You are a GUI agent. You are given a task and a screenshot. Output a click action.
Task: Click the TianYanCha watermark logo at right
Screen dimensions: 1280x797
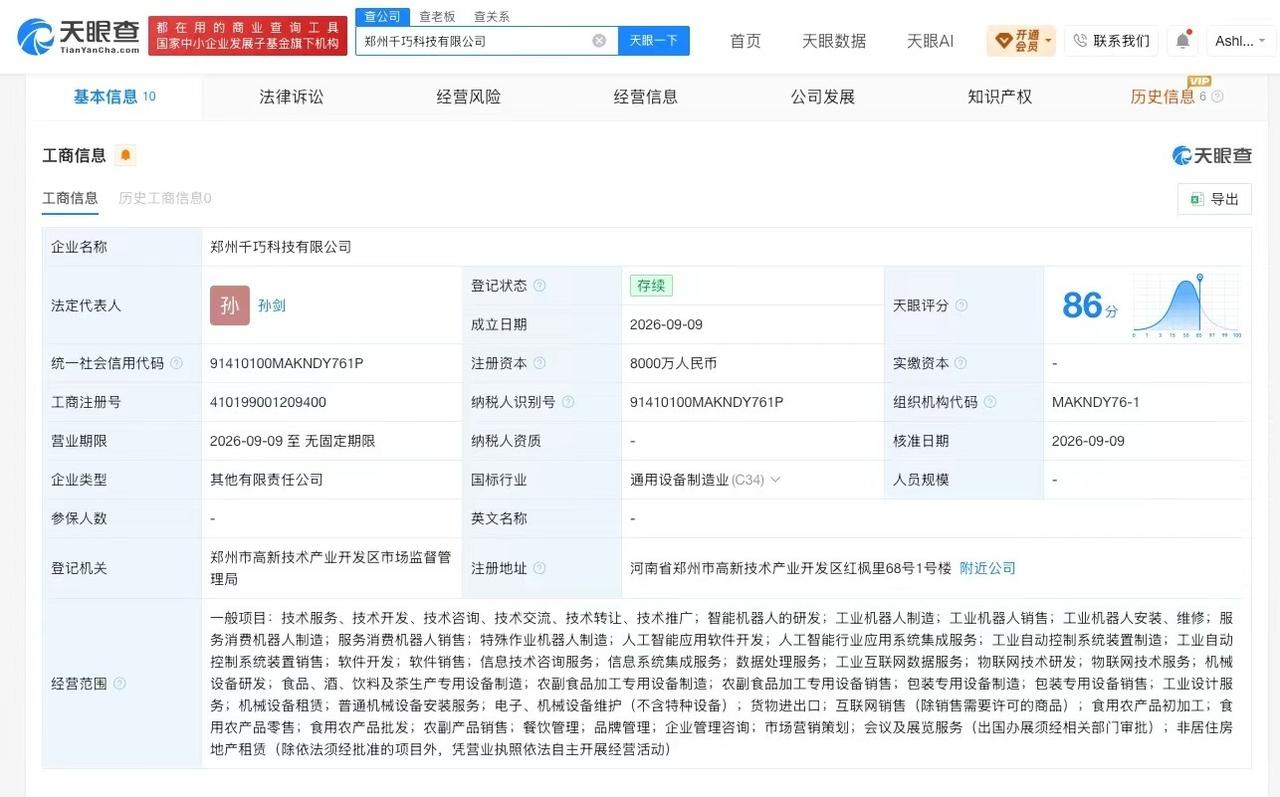(1212, 155)
